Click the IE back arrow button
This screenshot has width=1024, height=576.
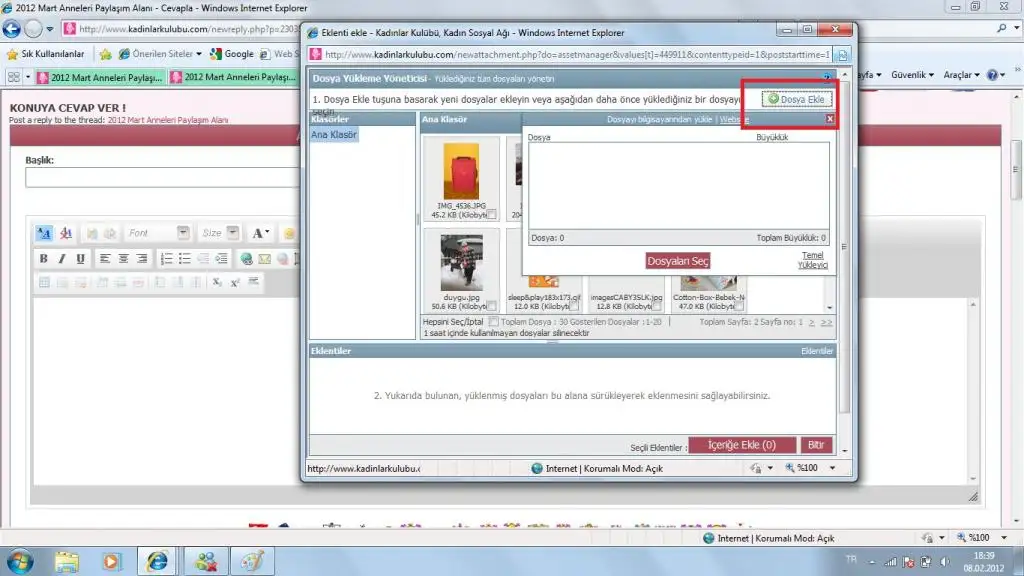[x=11, y=29]
